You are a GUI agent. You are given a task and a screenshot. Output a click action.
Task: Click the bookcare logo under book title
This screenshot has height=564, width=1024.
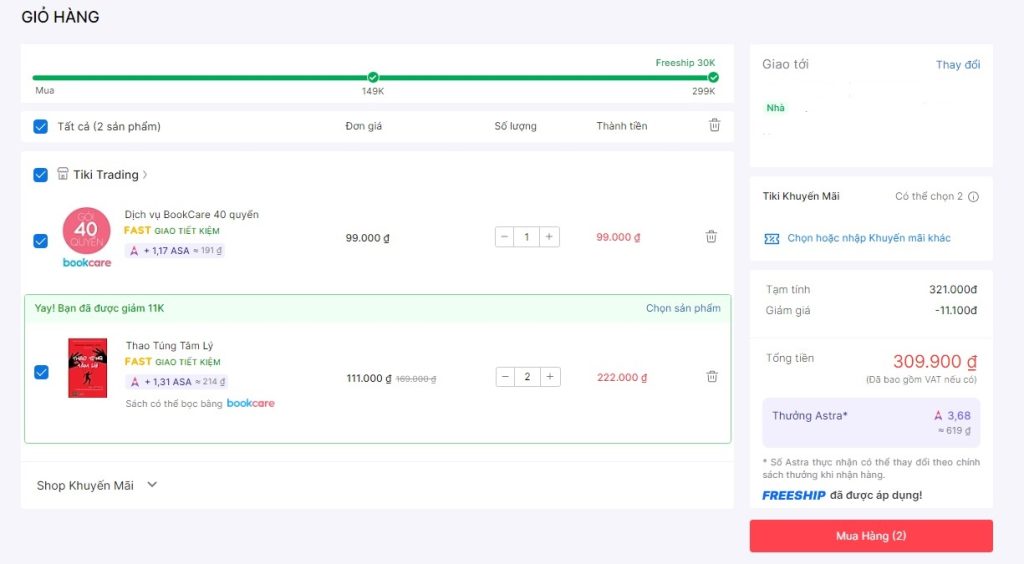tap(251, 403)
